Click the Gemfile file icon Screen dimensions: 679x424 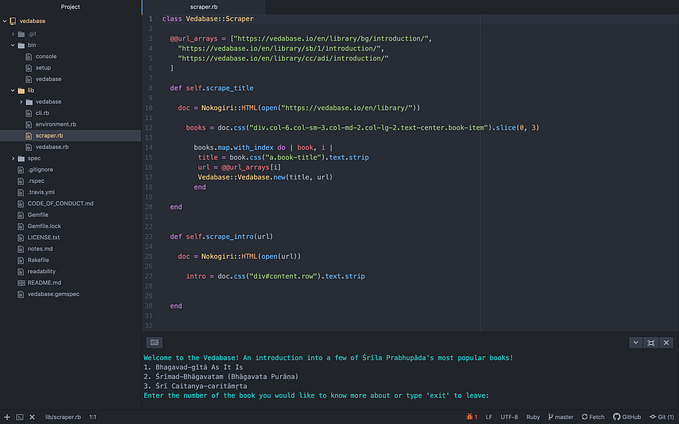click(21, 215)
